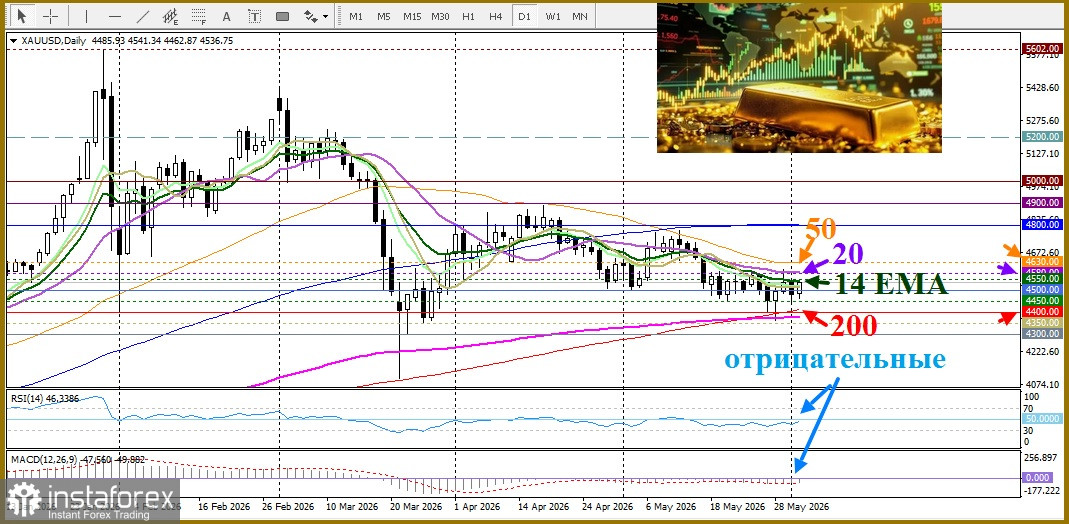This screenshot has height=524, width=1069.
Task: Select the Fibonacci Retracement tool
Action: coord(199,16)
